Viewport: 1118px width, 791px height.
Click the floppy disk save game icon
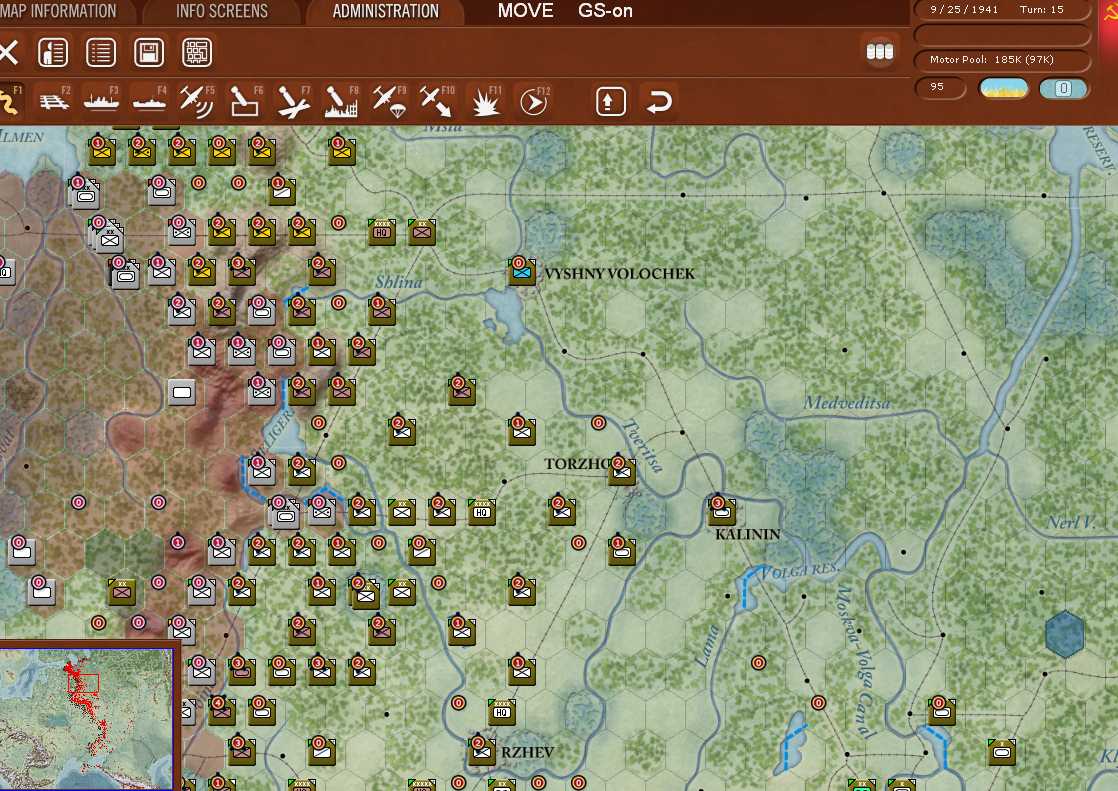[x=149, y=53]
